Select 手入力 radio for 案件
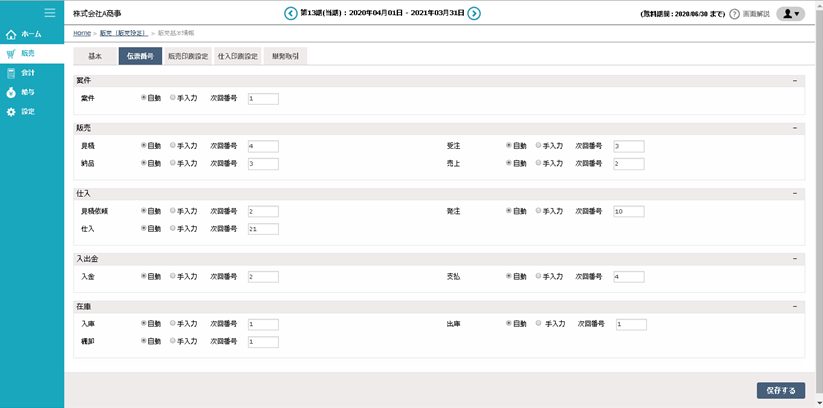The width and height of the screenshot is (823, 408). coord(173,98)
